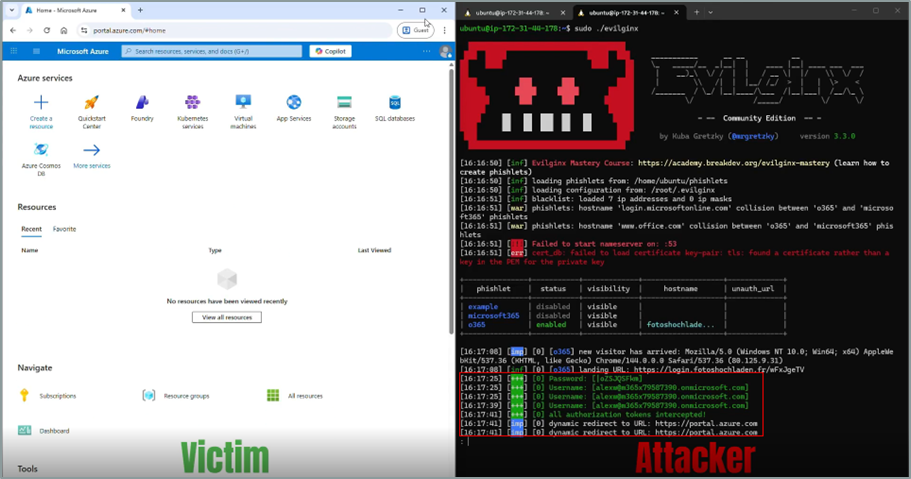Sort resources by Type column

(x=215, y=251)
